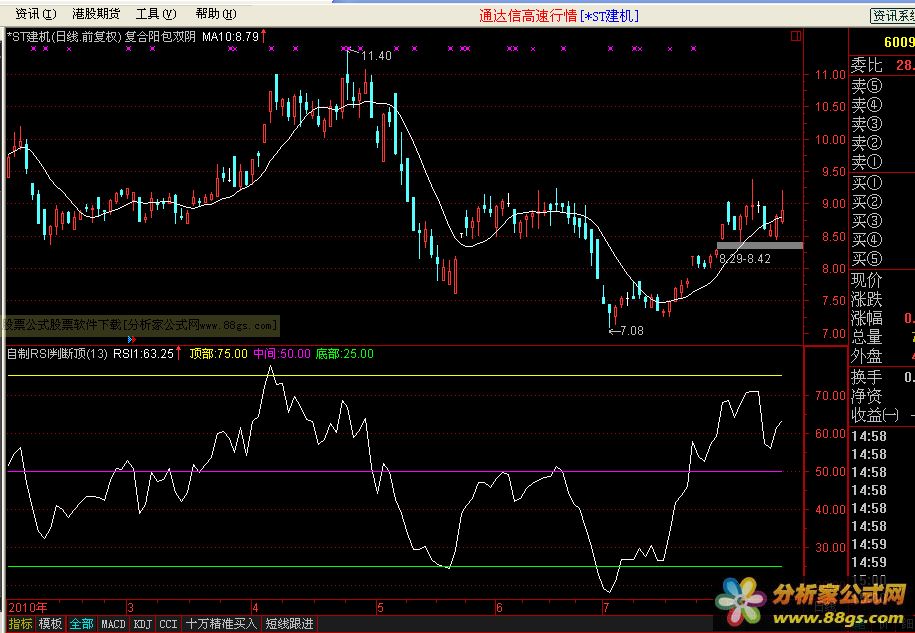Switch to the 指标 tab
The height and width of the screenshot is (633, 915).
coord(20,624)
